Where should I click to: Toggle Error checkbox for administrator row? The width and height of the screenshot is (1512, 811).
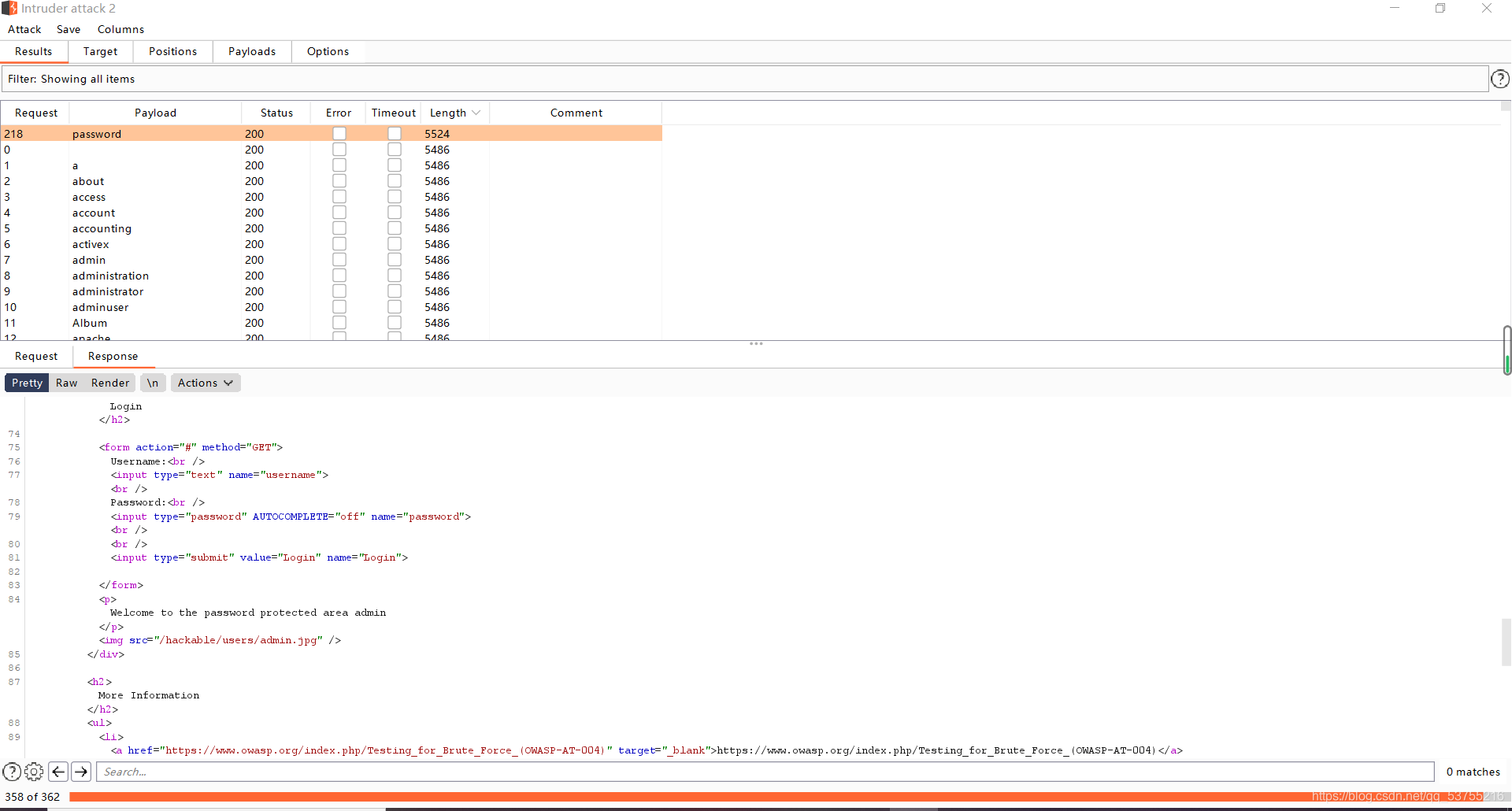339,291
